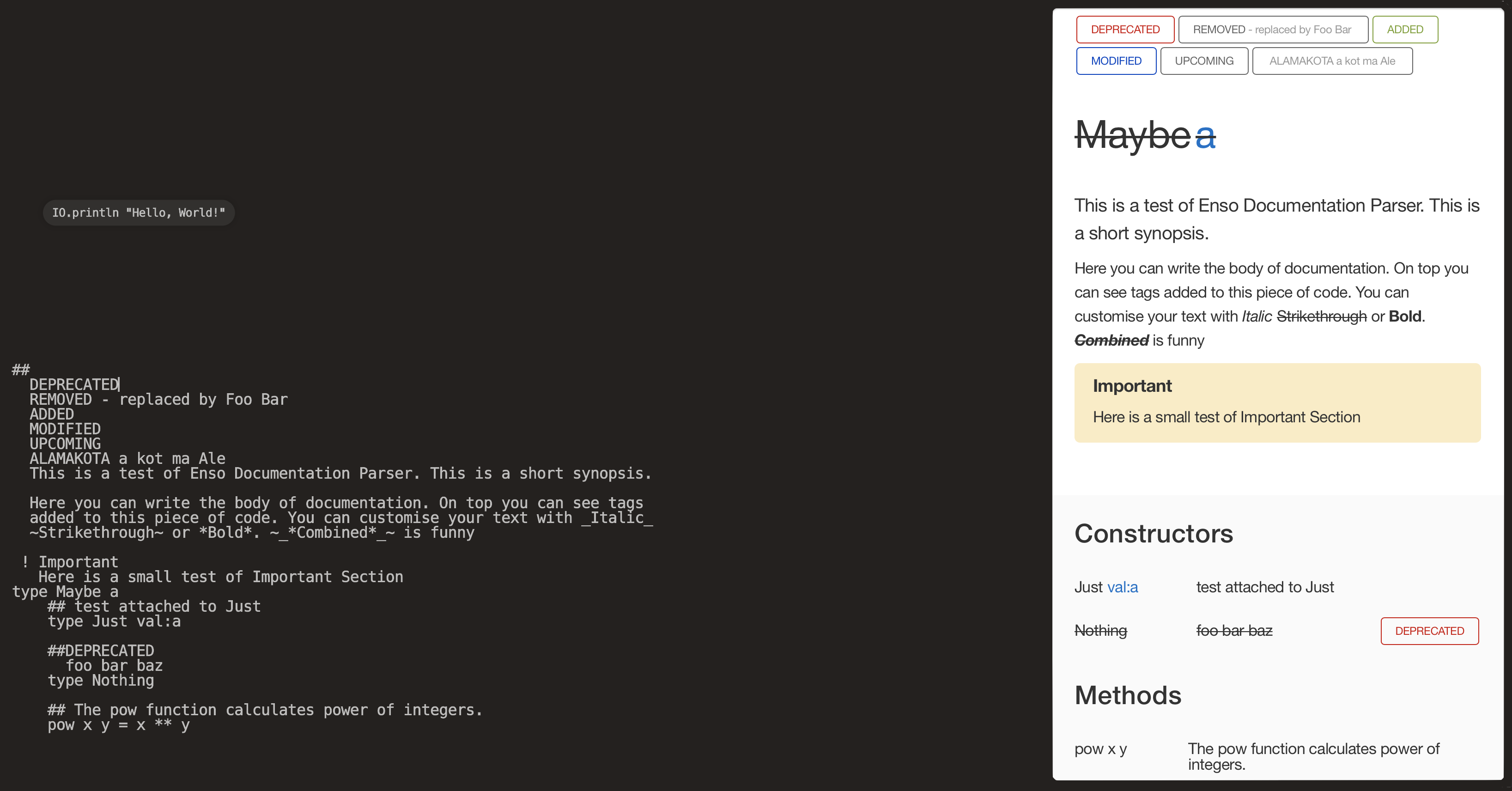
Task: Place cursor on 'type Maybe a' code line
Action: pyautogui.click(x=65, y=592)
